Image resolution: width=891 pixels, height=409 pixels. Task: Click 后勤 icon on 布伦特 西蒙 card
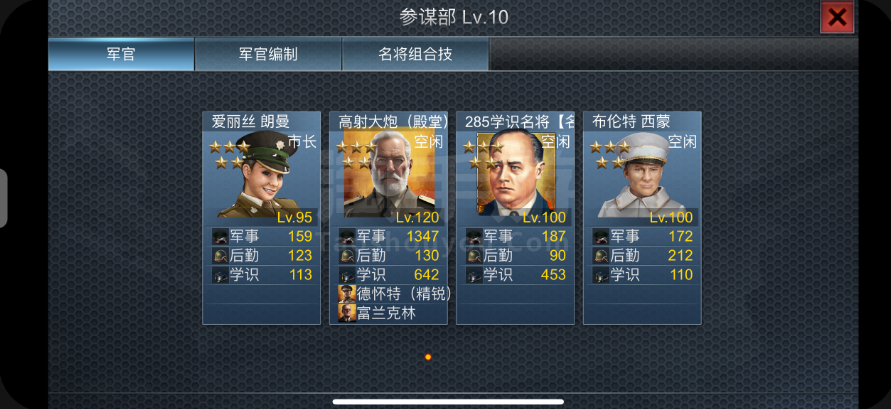601,256
